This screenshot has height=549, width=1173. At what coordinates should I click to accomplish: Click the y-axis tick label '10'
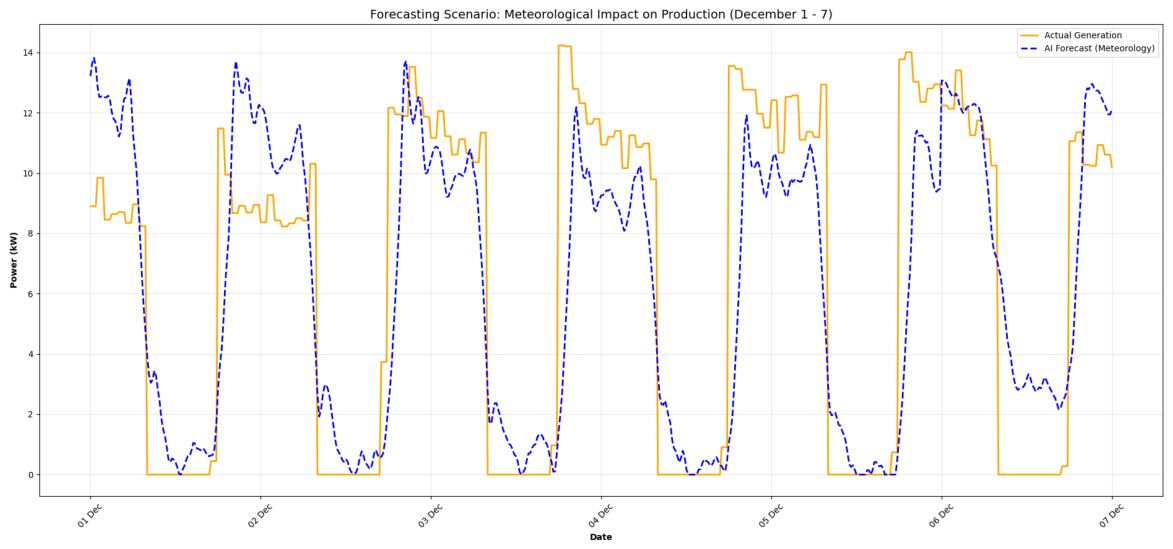click(28, 174)
